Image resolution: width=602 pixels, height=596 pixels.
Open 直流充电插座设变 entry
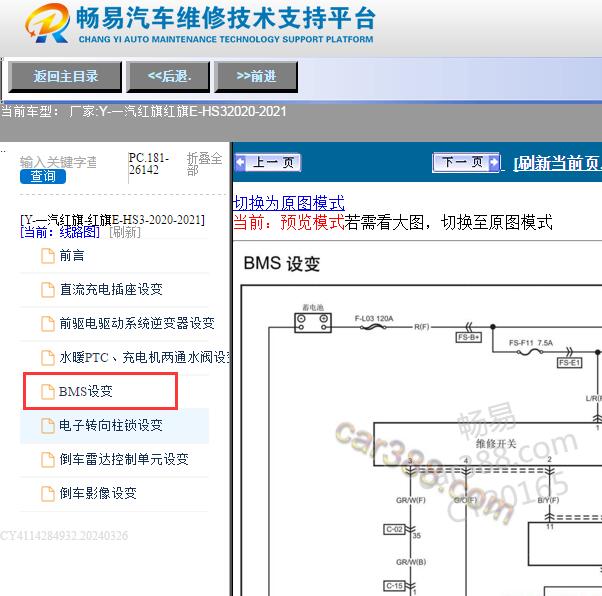(x=111, y=290)
